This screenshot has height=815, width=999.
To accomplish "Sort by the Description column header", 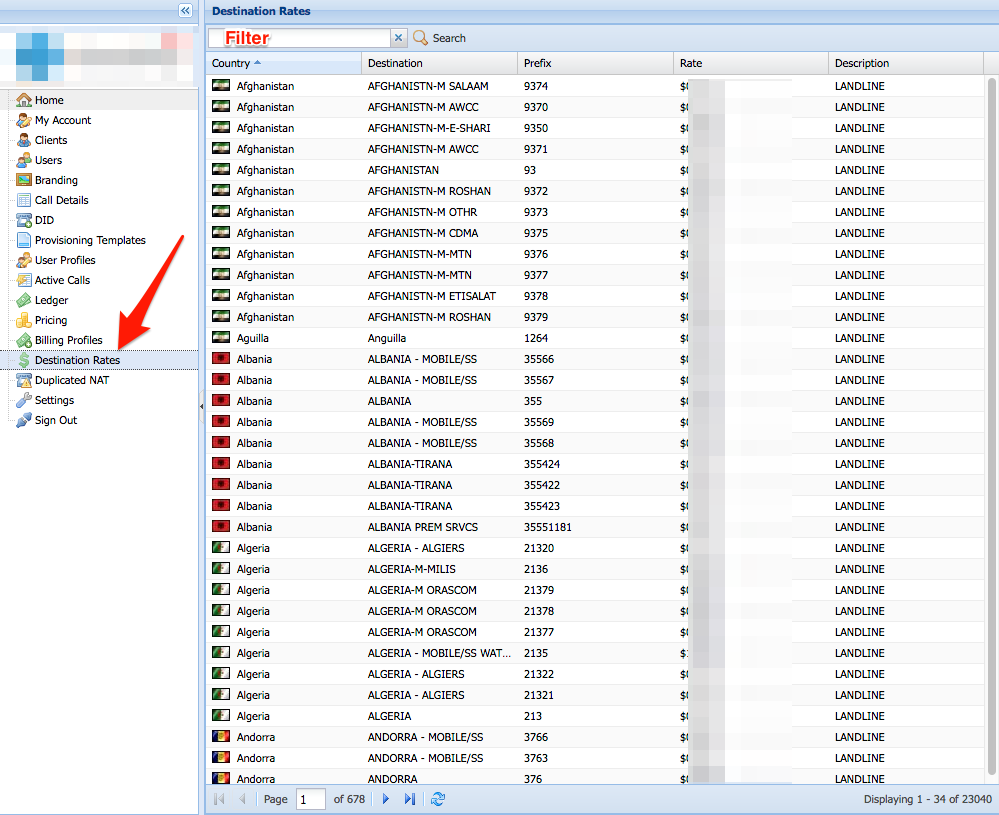I will tap(906, 63).
